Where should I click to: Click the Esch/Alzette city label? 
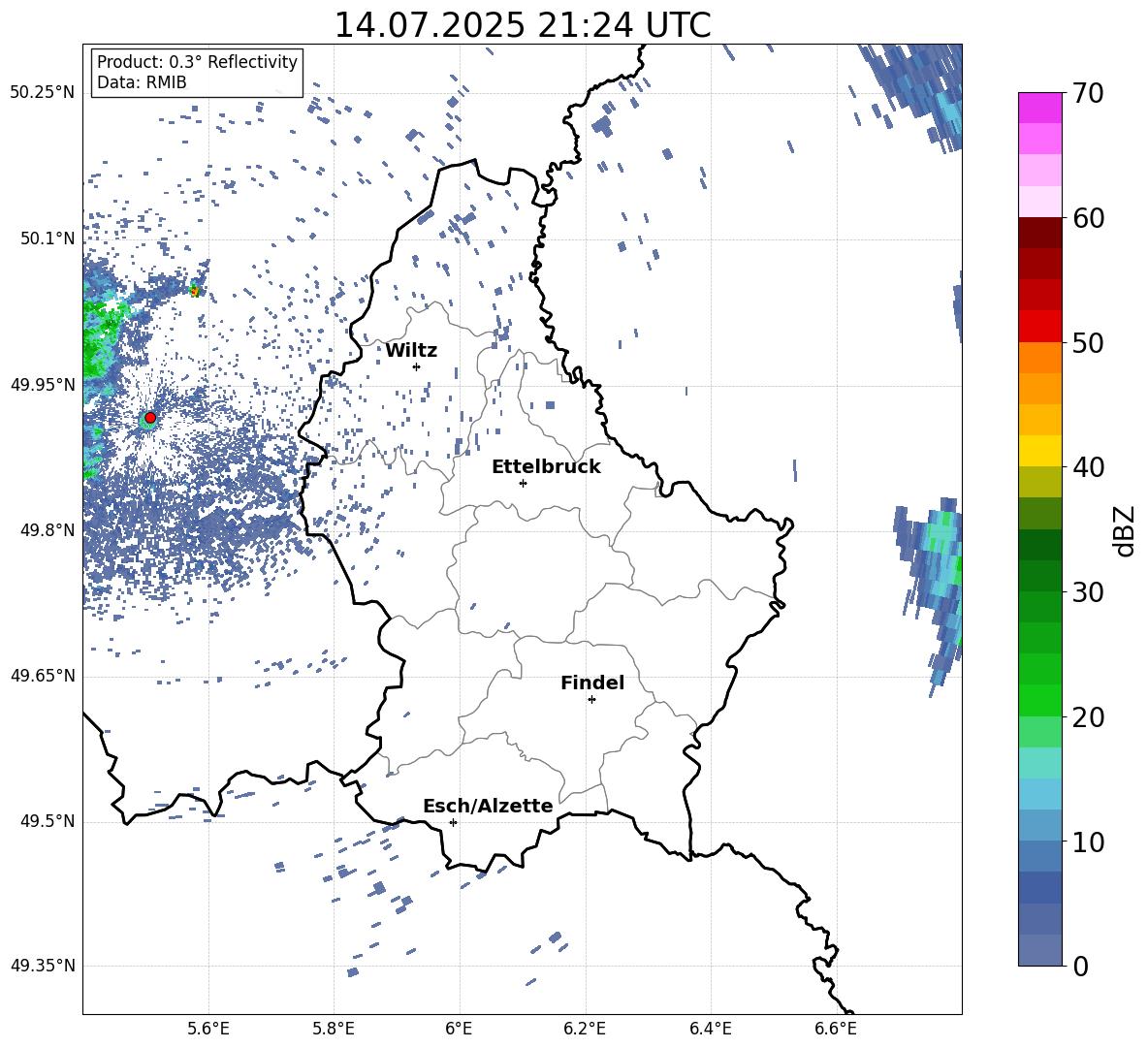pos(488,806)
